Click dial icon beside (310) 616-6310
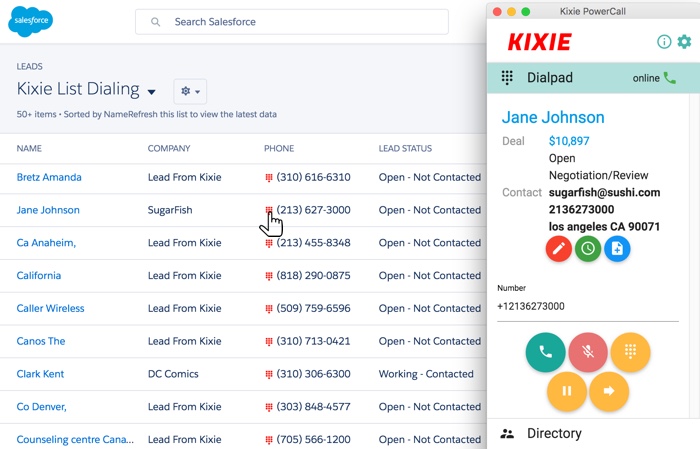 coord(269,178)
